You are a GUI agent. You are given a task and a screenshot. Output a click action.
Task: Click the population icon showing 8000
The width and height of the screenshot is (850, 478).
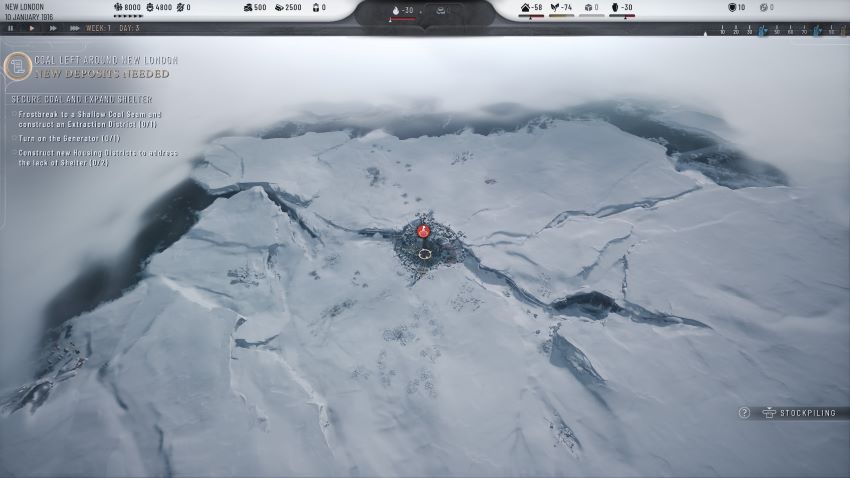pos(117,8)
